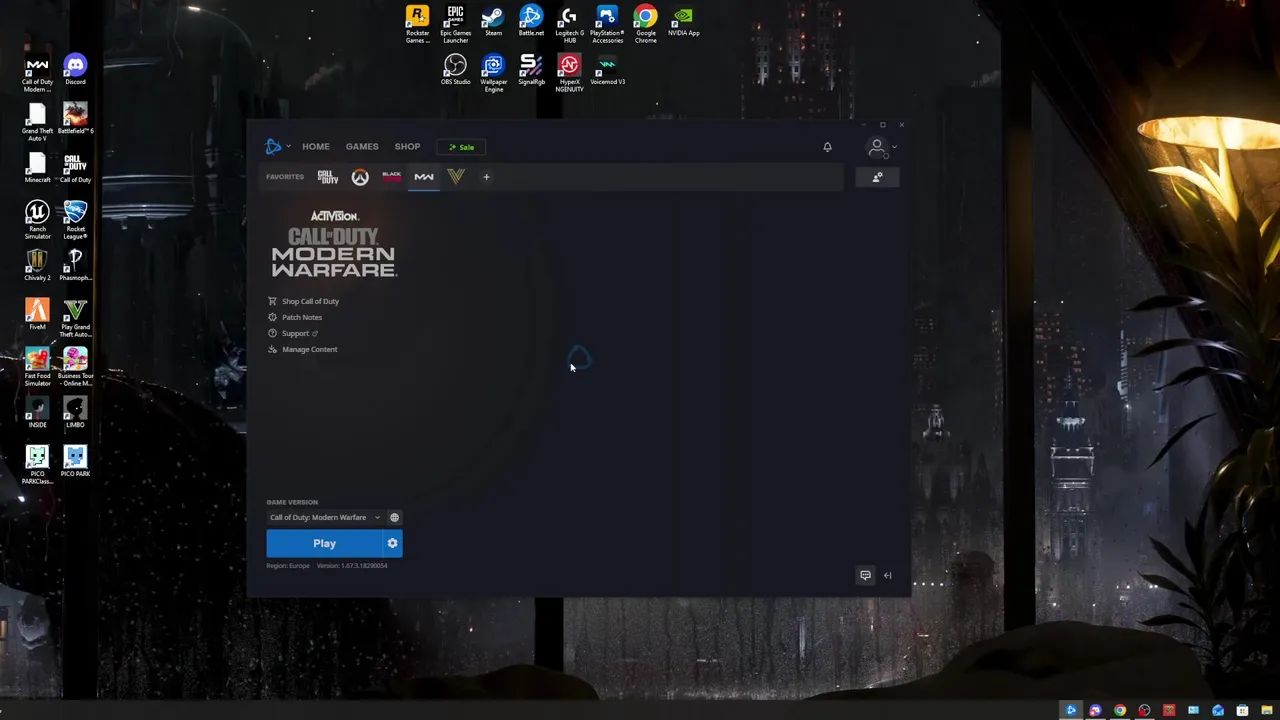Click the green Sale button
This screenshot has height=720, width=1280.
[x=461, y=147]
